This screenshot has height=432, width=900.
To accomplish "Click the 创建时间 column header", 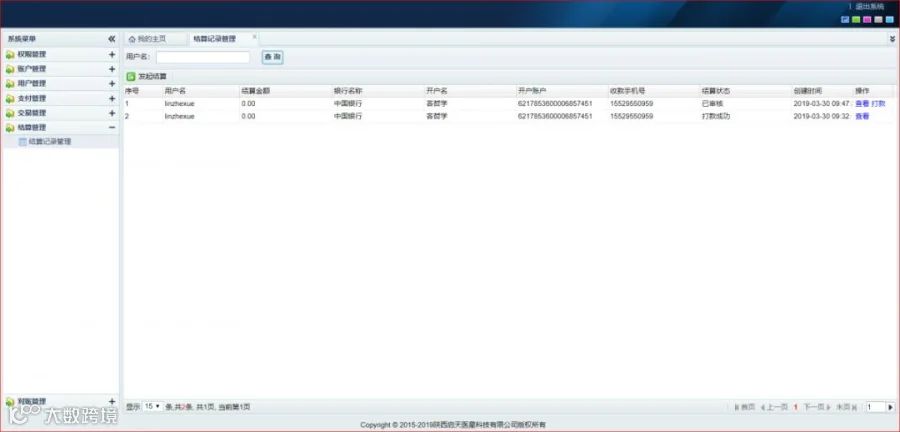I will pos(821,91).
